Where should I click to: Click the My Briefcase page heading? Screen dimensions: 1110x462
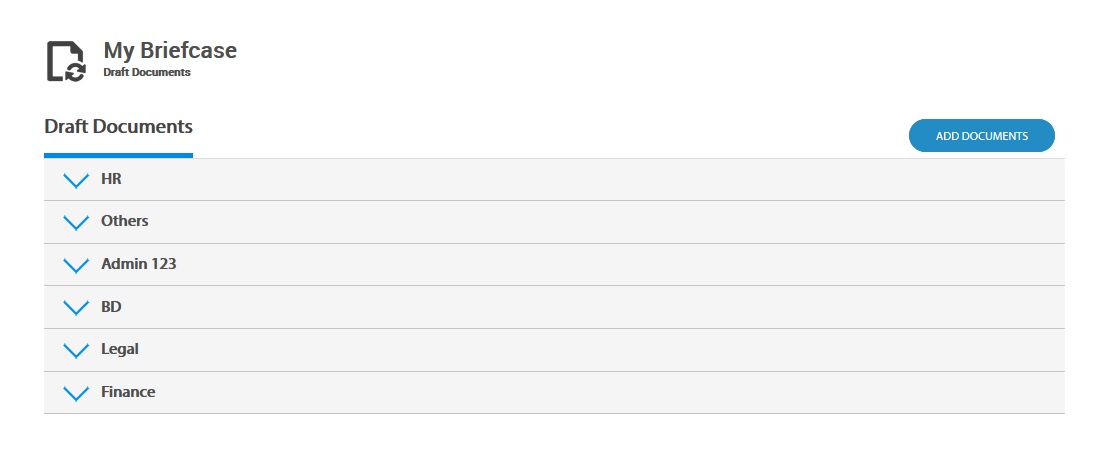170,50
